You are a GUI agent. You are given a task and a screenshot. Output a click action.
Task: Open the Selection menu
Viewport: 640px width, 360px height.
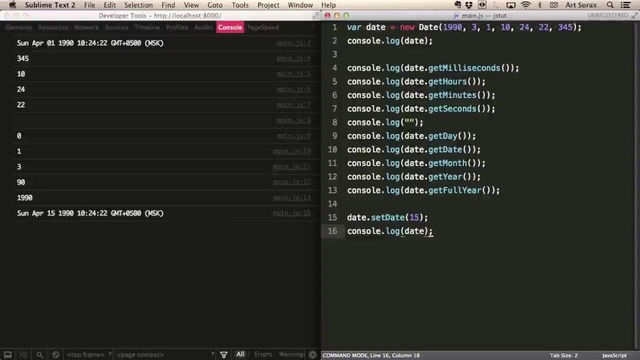[x=138, y=5]
